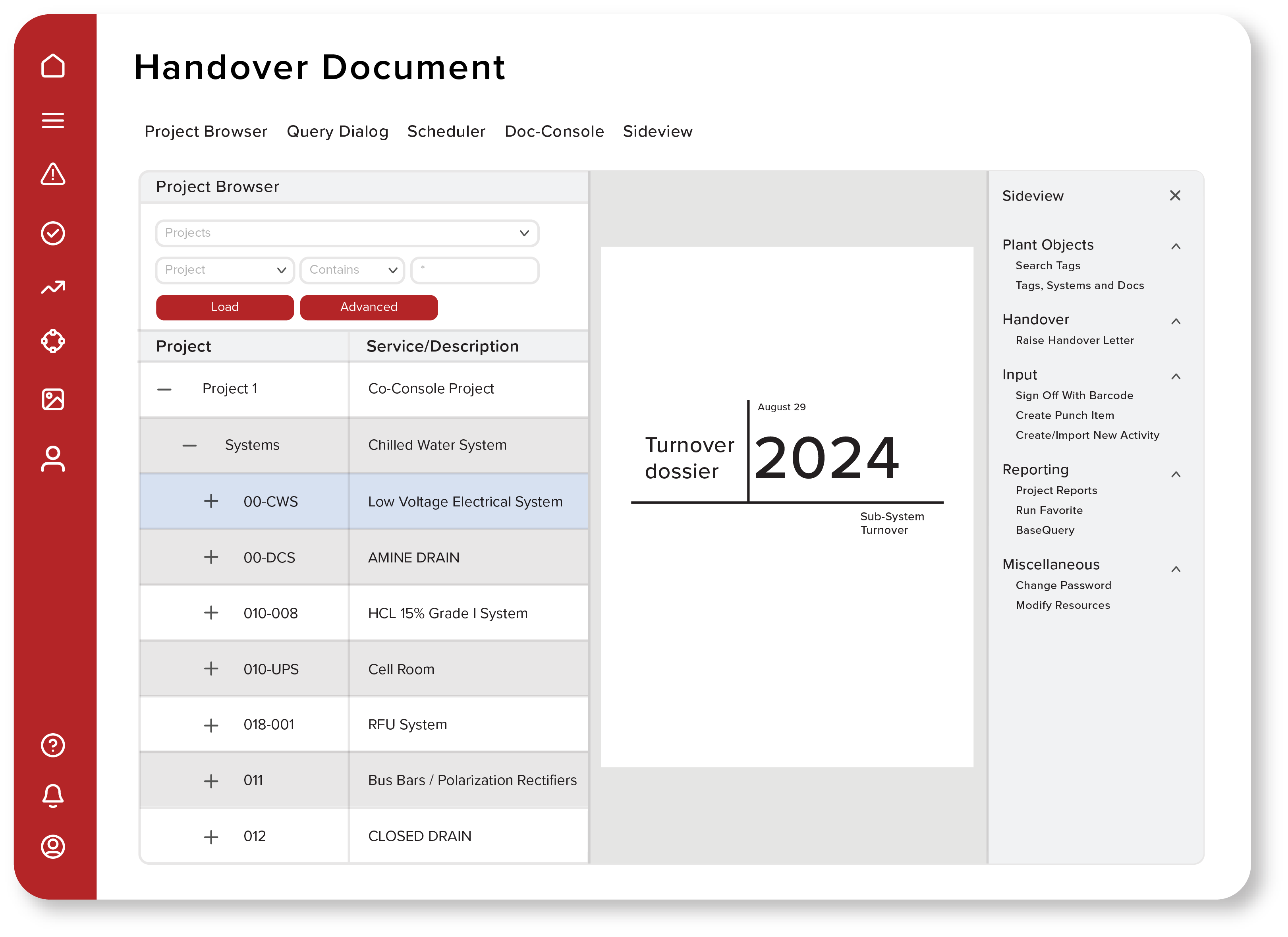The image size is (1288, 937).
Task: Open the help question mark icon
Action: click(x=53, y=746)
